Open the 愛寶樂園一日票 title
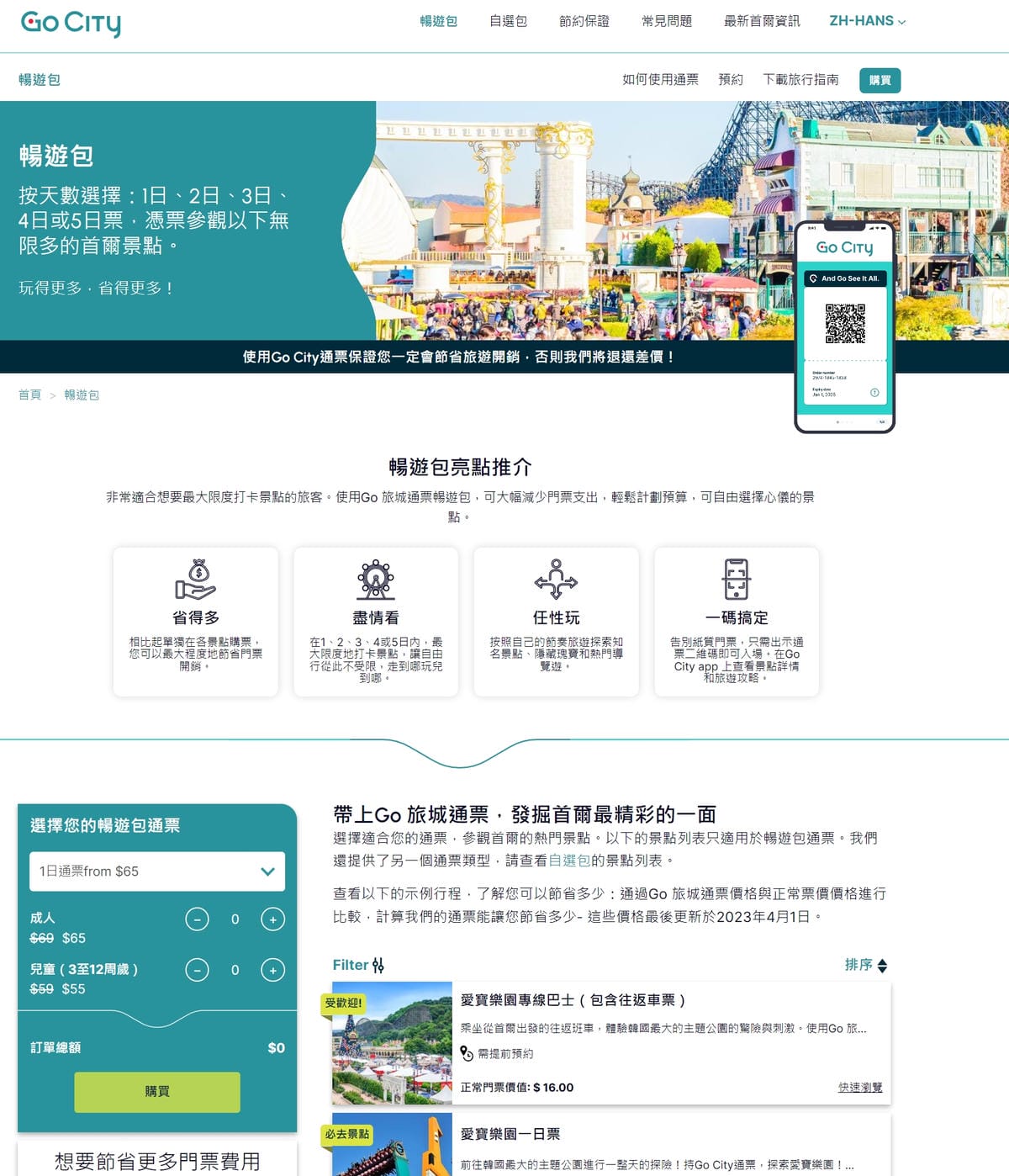The height and width of the screenshot is (1176, 1009). [x=510, y=1134]
